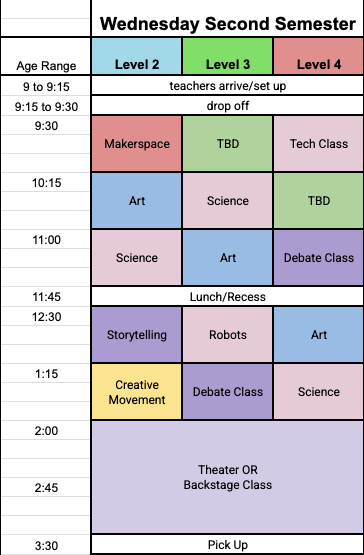
Task: Select the Storytelling cell
Action: (x=137, y=334)
